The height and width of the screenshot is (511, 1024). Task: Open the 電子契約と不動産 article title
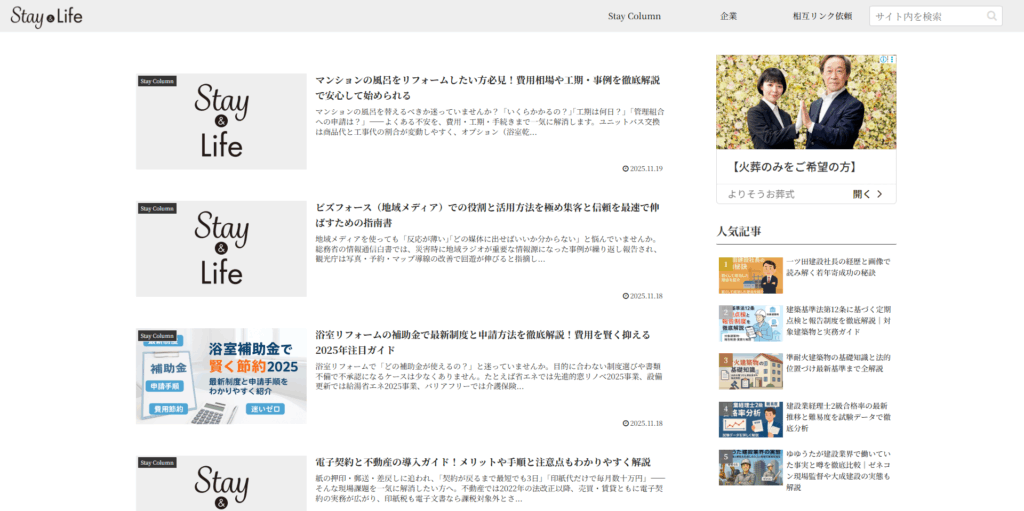(x=482, y=462)
